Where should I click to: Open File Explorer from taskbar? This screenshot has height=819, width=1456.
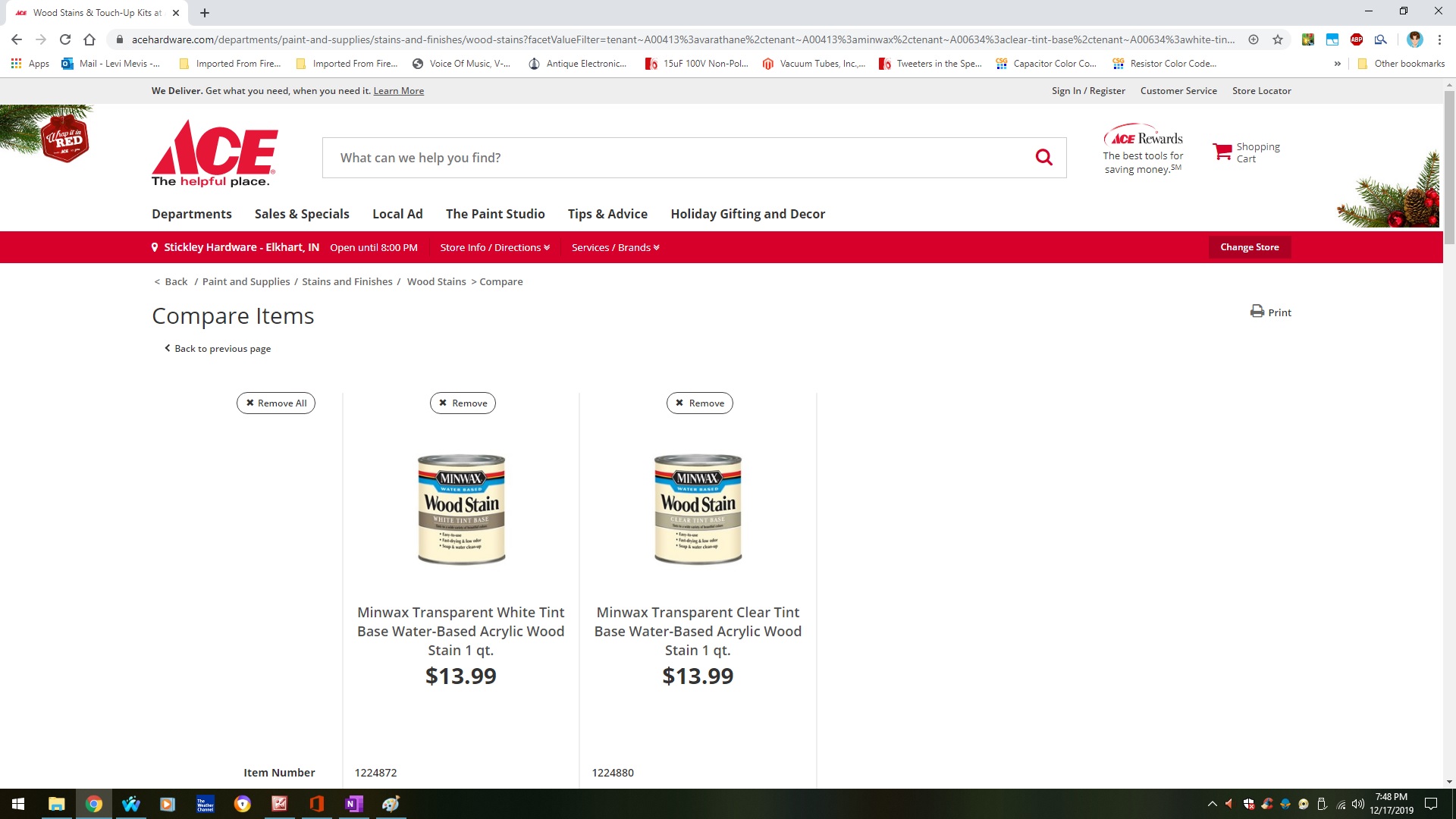(x=57, y=804)
